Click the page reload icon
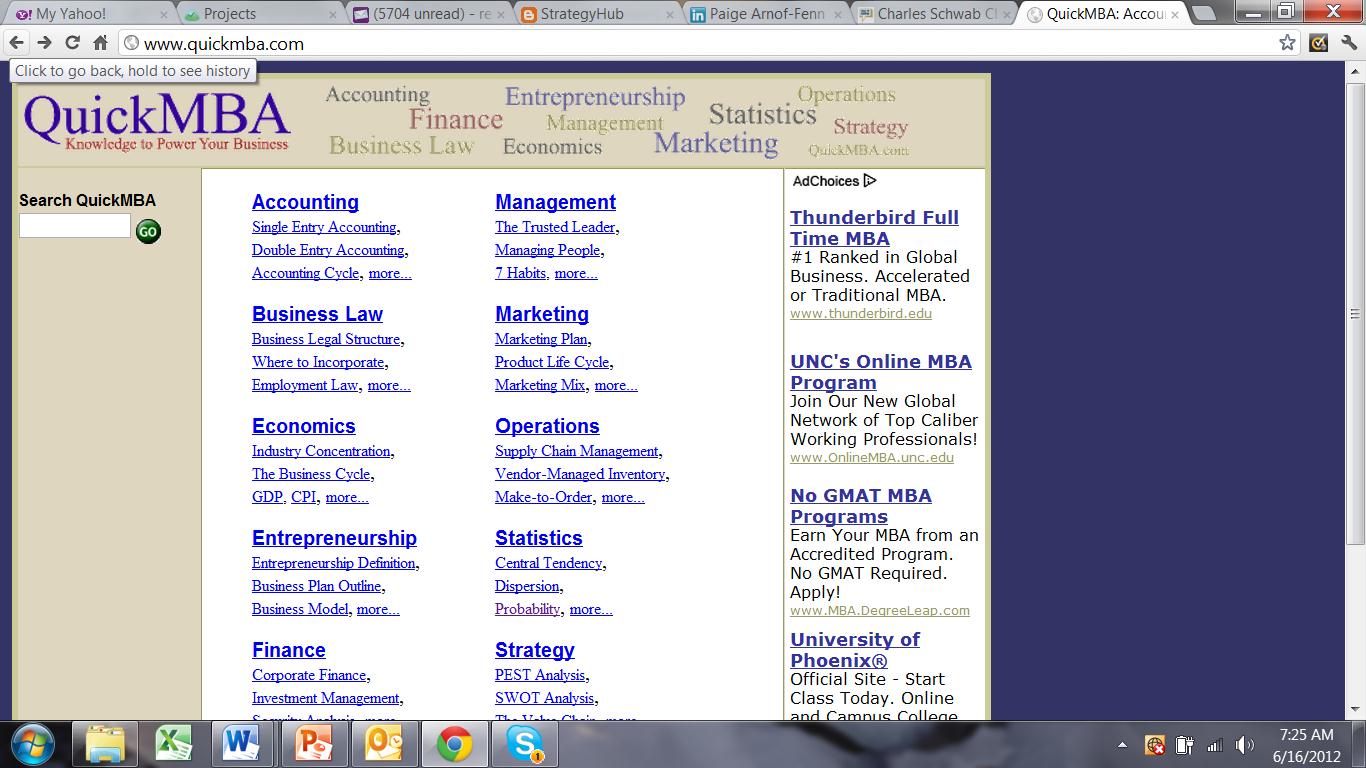This screenshot has width=1366, height=768. click(71, 44)
